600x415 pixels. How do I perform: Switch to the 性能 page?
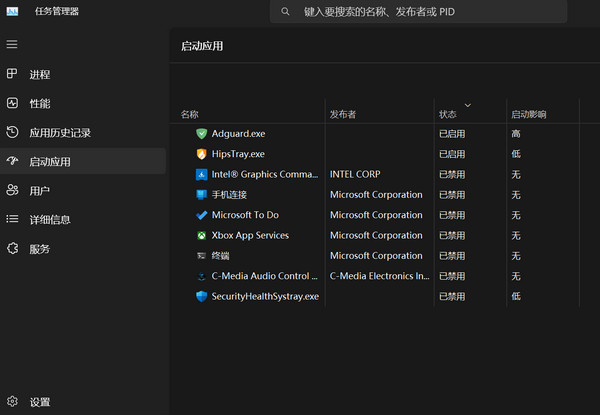(83, 103)
